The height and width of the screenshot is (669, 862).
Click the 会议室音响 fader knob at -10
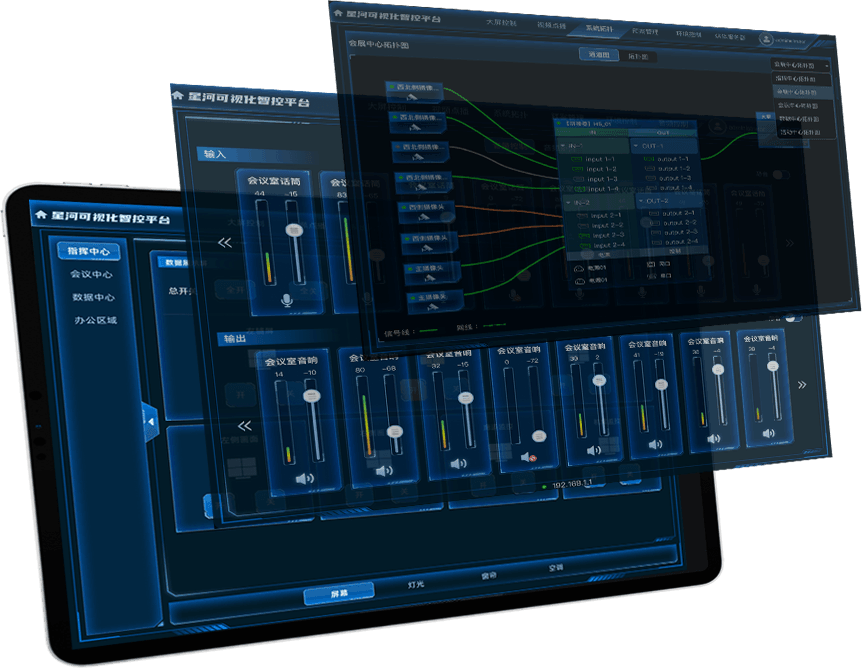312,395
